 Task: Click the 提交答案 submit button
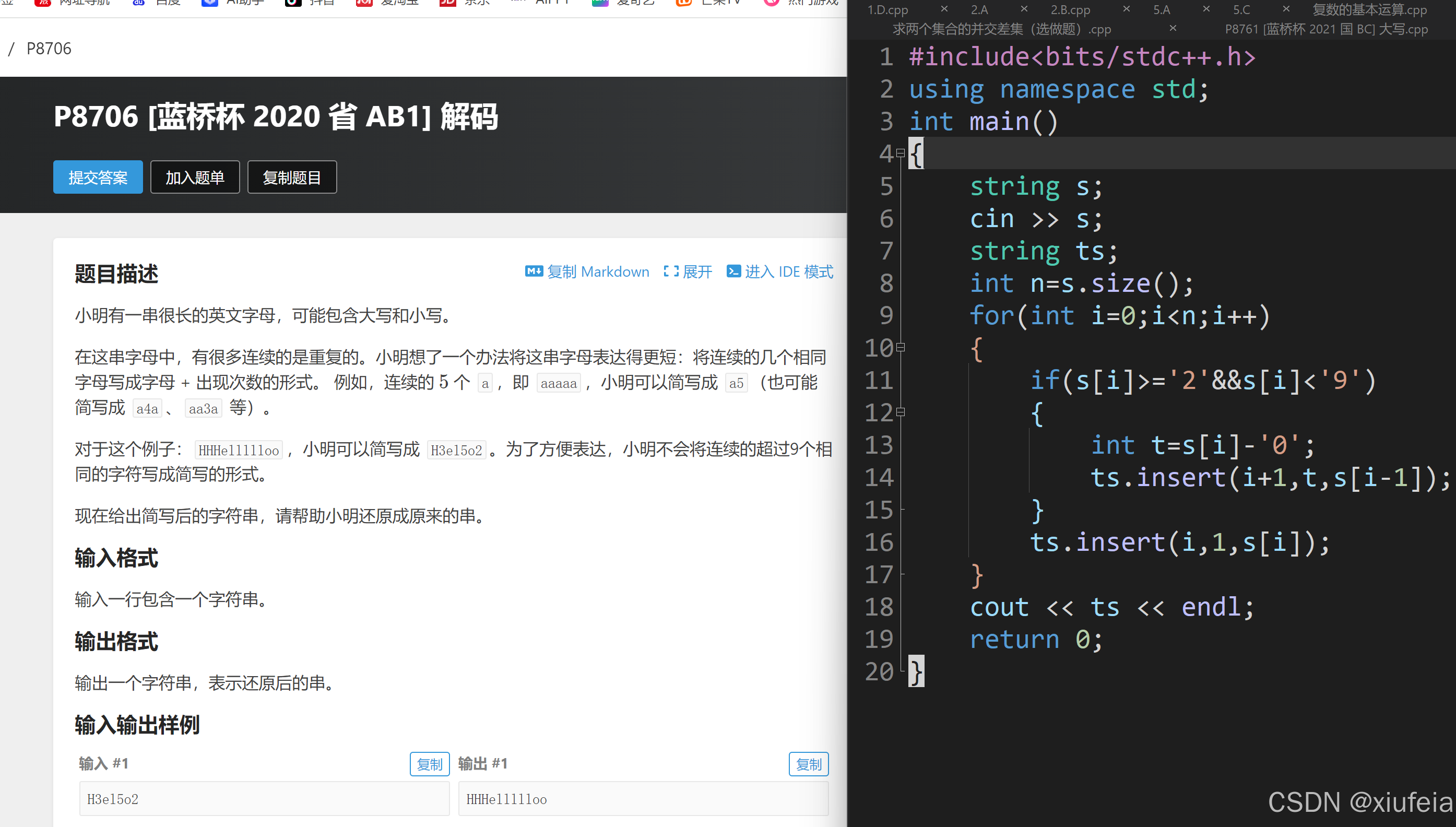[x=98, y=177]
